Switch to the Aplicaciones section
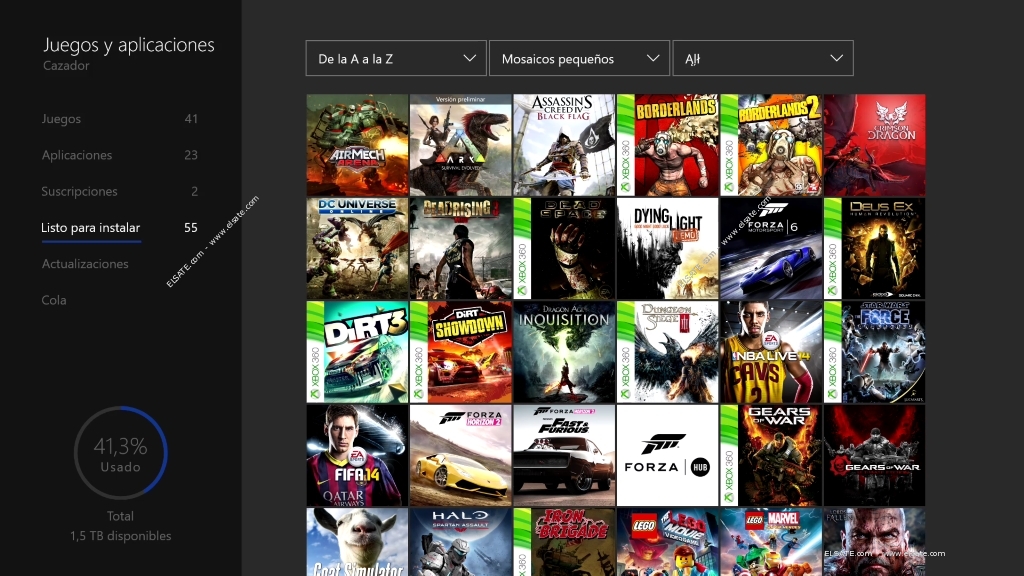1024x576 pixels. (120, 155)
